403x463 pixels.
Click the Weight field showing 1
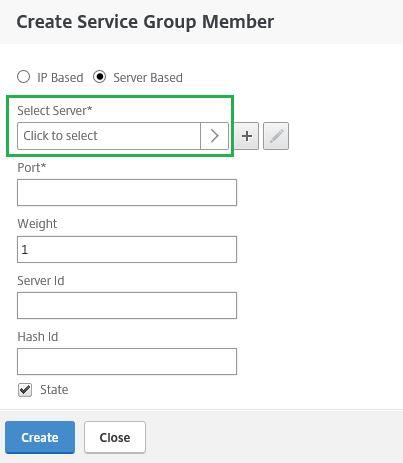coord(127,249)
